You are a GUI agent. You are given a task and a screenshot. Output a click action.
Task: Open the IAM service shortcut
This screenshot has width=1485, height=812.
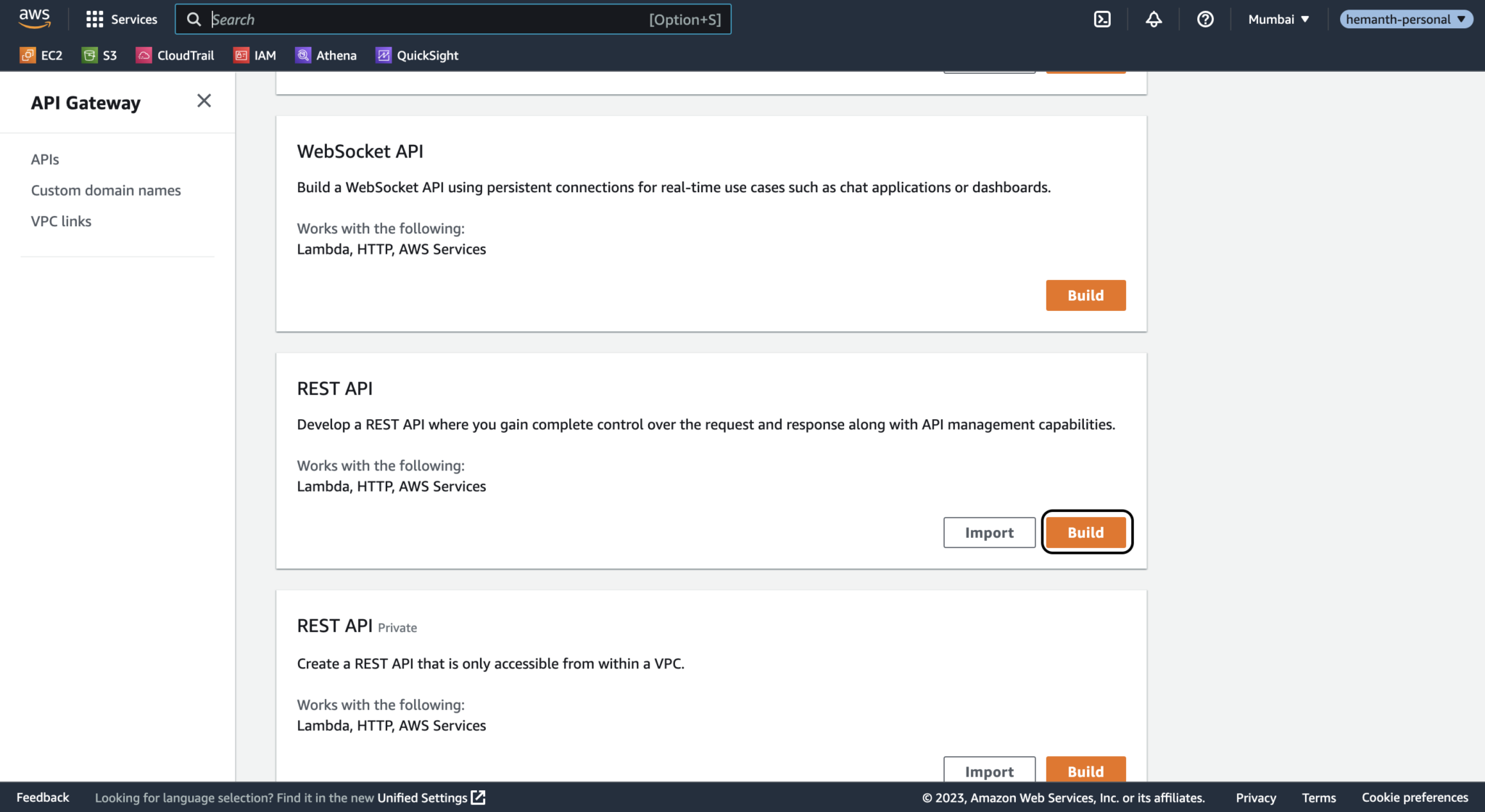click(x=255, y=55)
